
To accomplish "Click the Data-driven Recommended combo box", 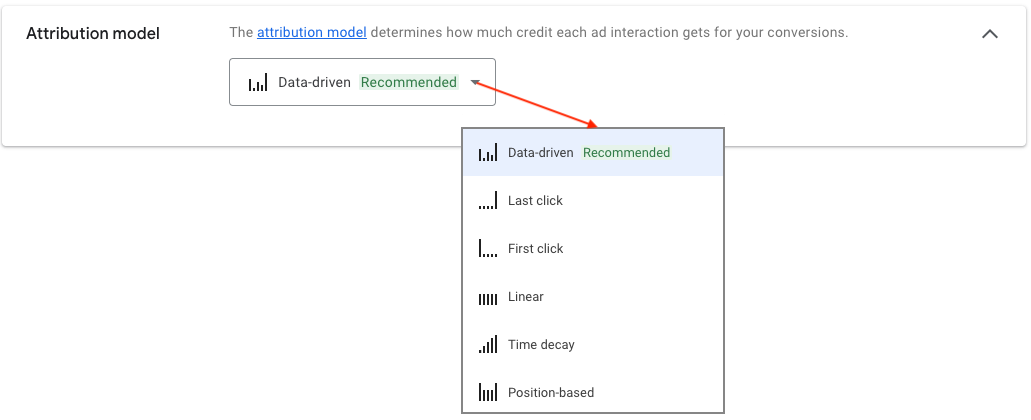I will 362,82.
